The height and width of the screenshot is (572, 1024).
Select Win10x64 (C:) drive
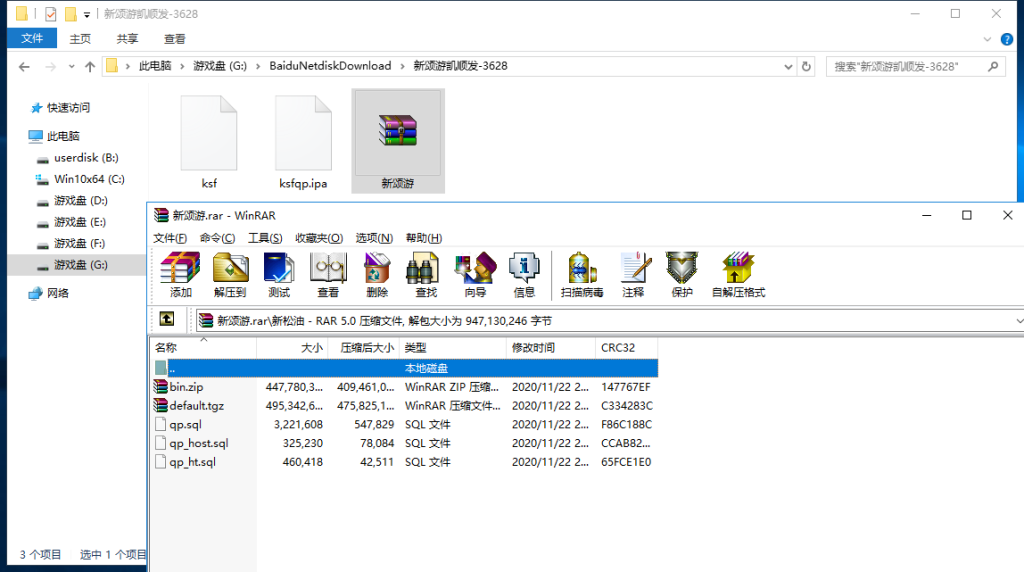pyautogui.click(x=89, y=179)
